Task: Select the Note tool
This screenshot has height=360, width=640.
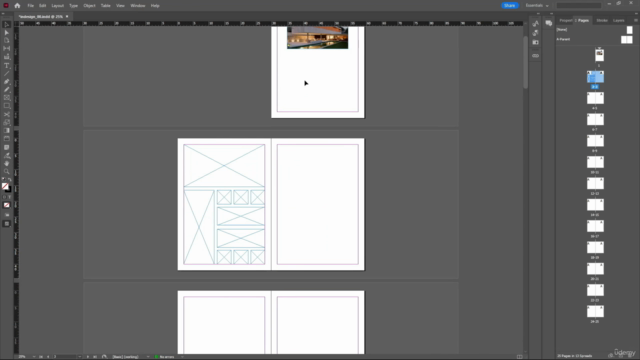Action: (7, 147)
